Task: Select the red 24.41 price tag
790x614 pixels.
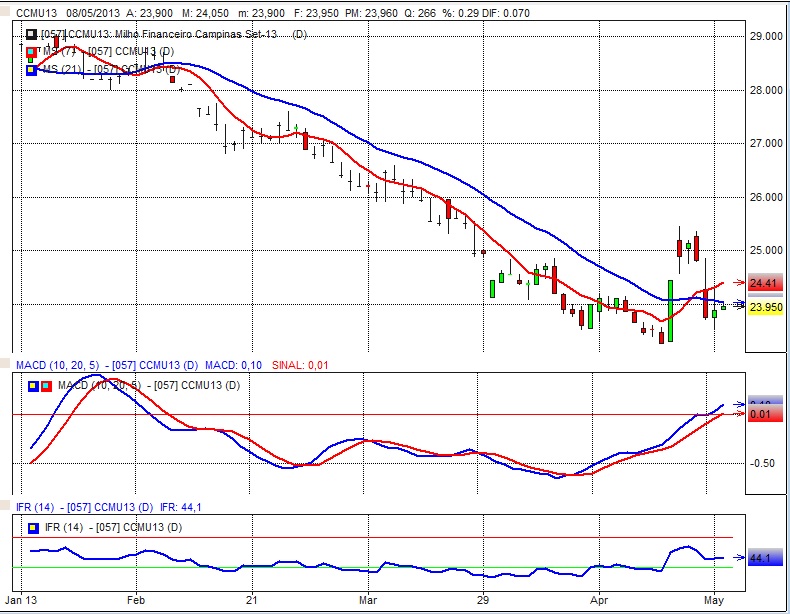Action: tap(765, 284)
